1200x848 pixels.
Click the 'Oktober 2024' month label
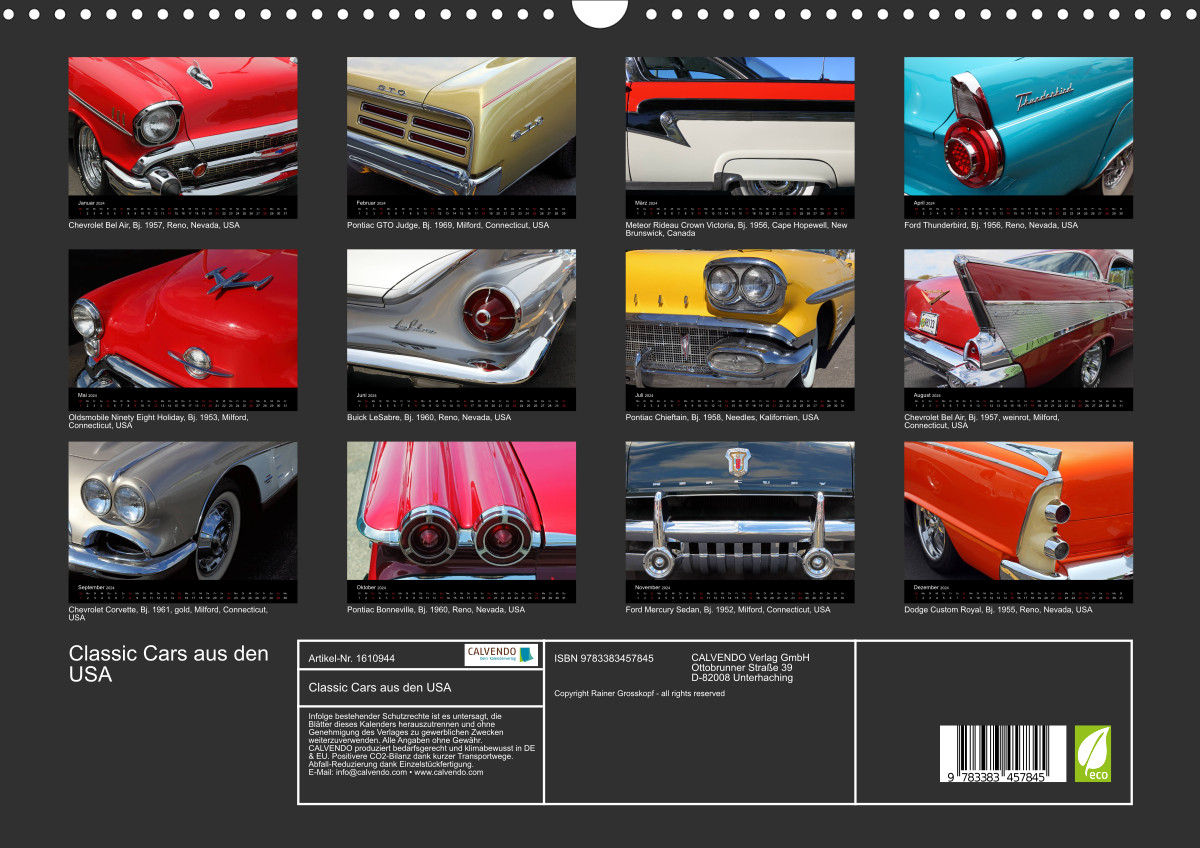(371, 587)
